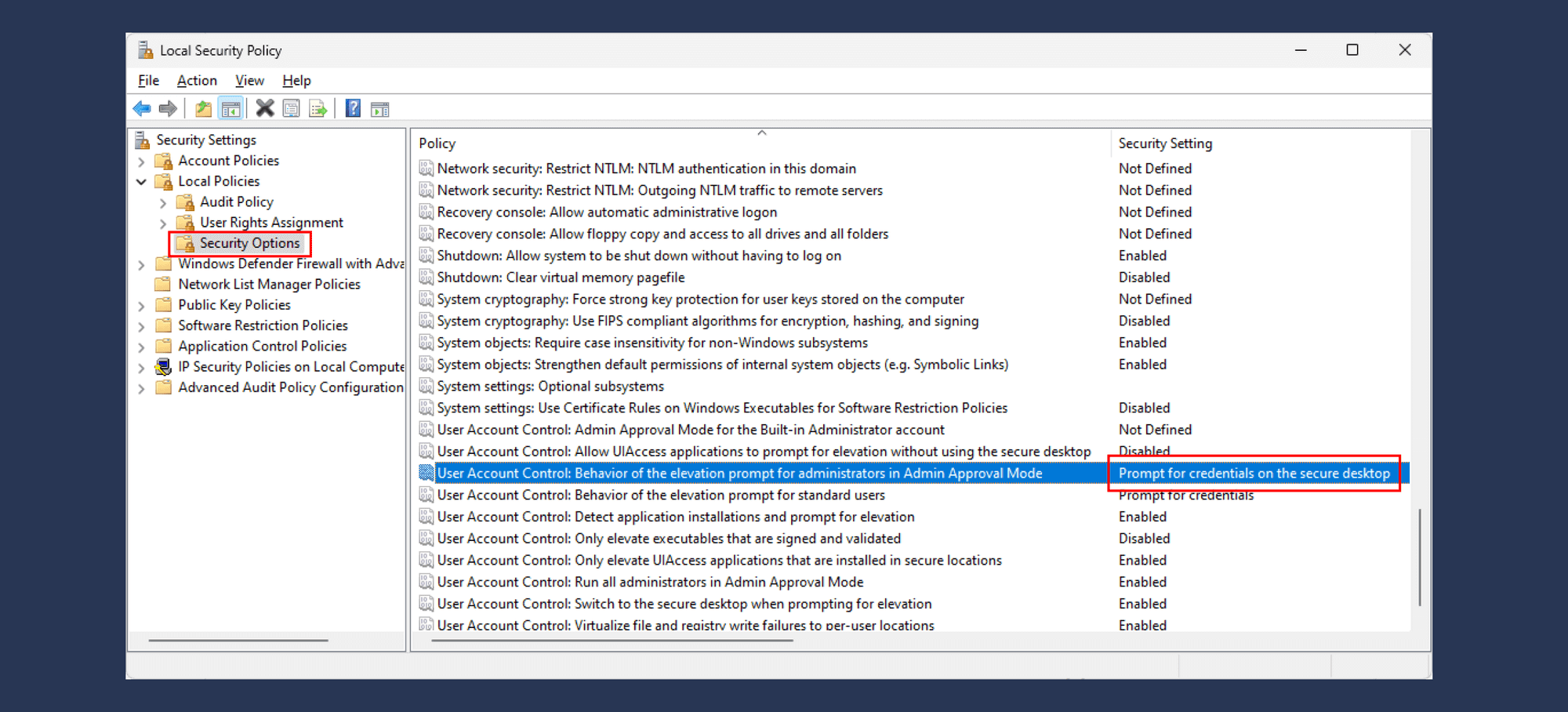Select the Security Settings root node icon
The width and height of the screenshot is (1568, 712).
[142, 140]
